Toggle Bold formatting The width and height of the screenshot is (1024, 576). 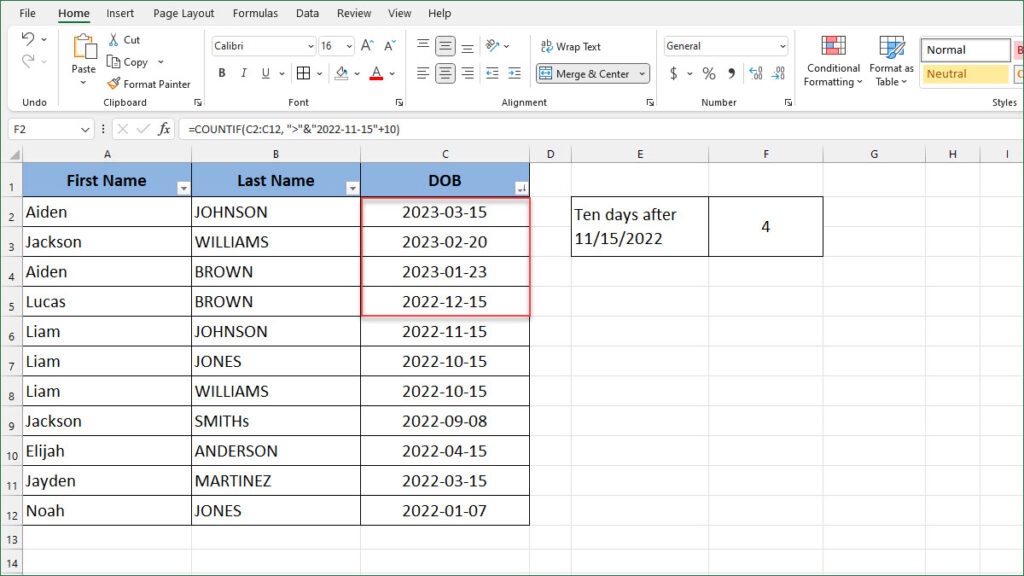pos(221,73)
